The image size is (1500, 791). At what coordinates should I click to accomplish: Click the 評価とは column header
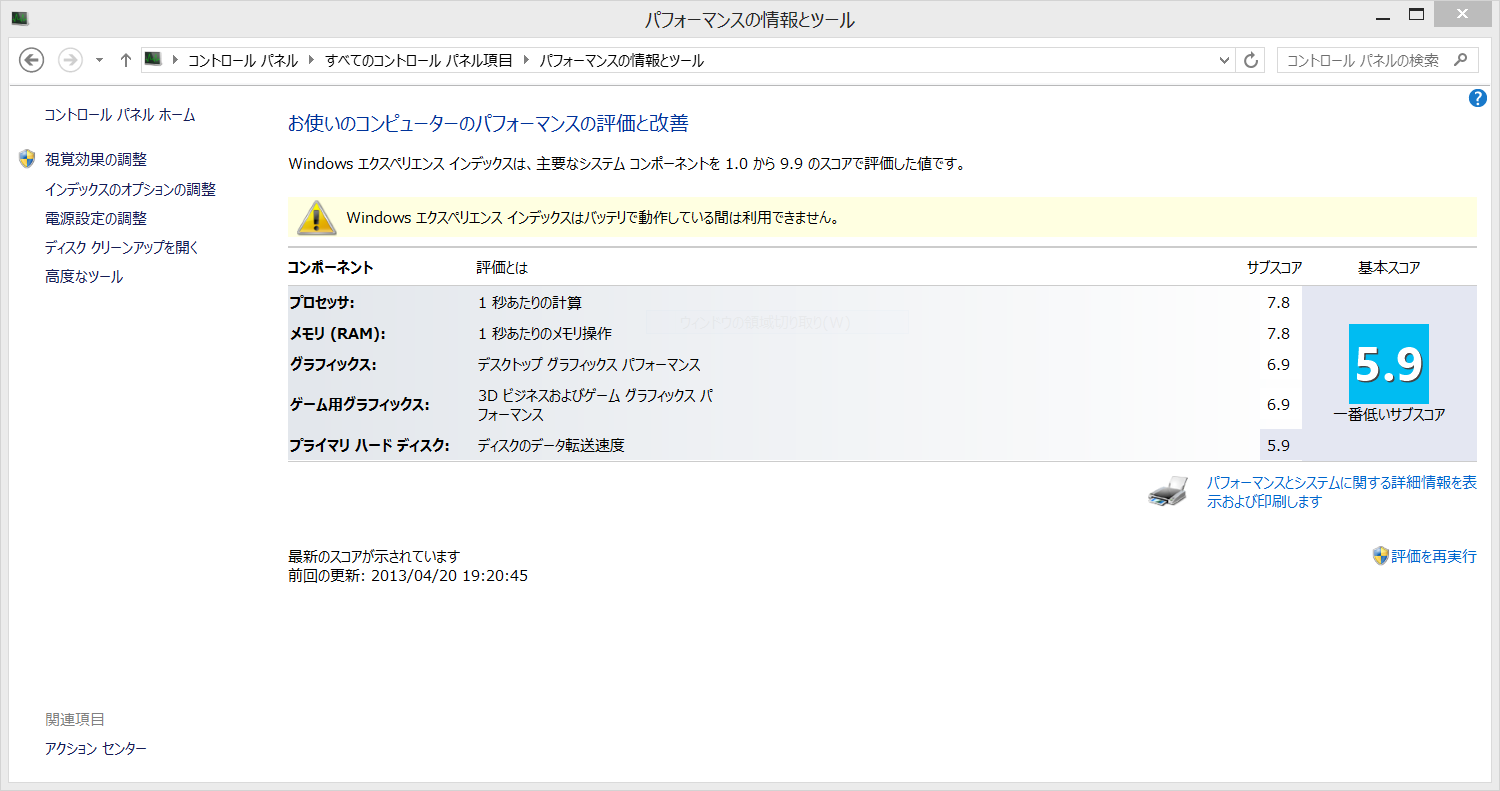coord(502,267)
